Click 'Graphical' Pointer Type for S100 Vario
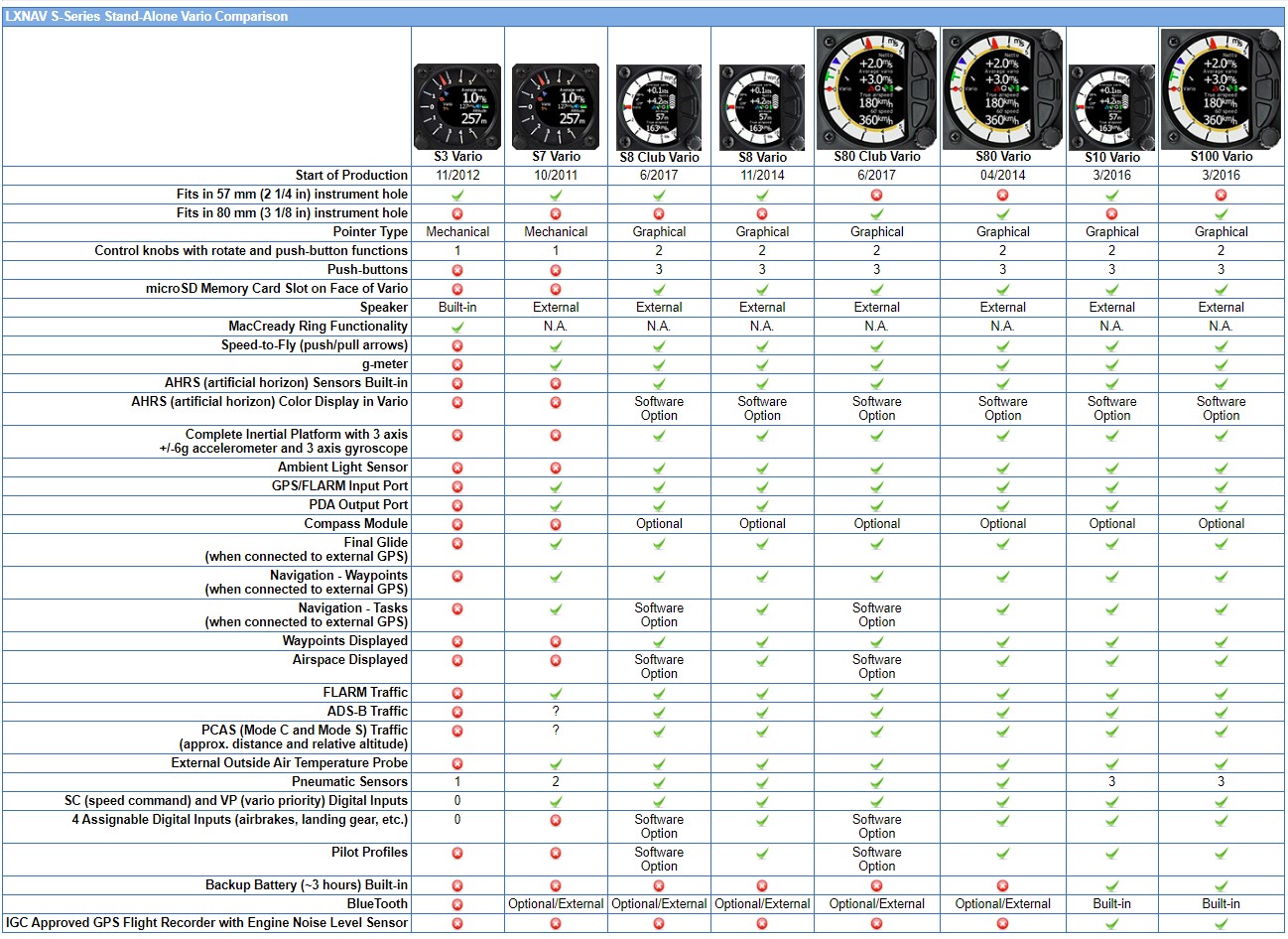Image resolution: width=1288 pixels, height=939 pixels. pos(1221,232)
